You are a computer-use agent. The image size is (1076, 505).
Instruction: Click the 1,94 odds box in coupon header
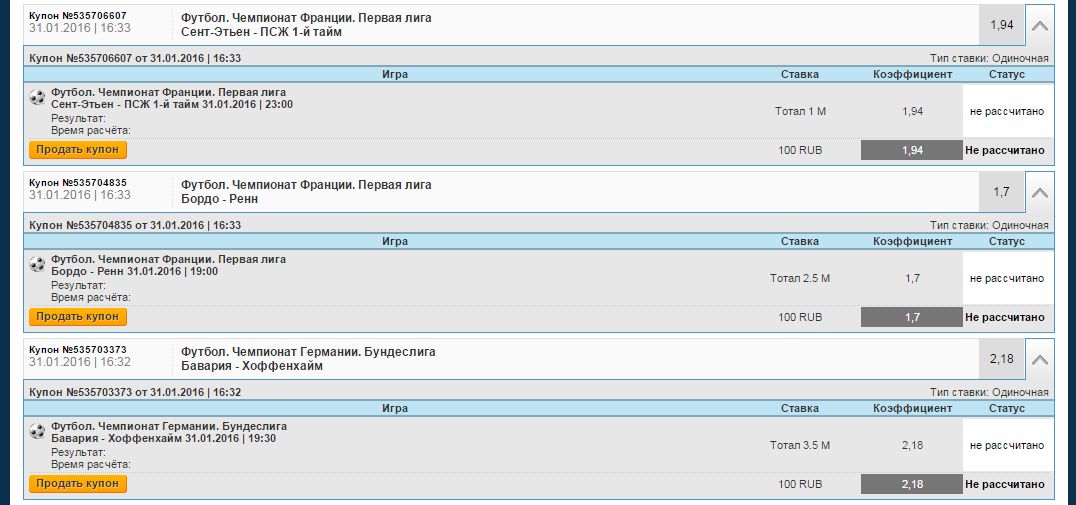1002,25
